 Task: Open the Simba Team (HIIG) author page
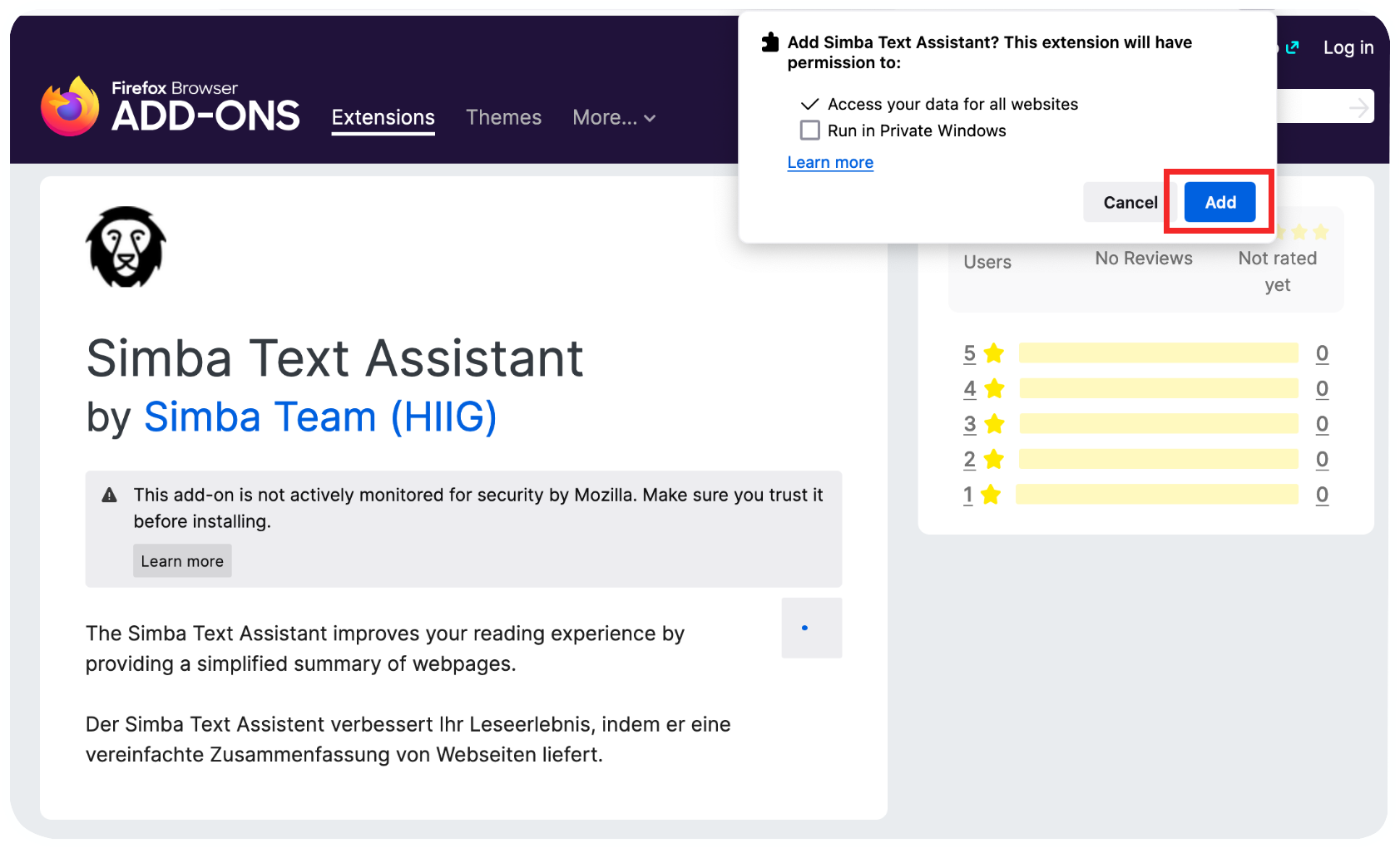pos(320,417)
